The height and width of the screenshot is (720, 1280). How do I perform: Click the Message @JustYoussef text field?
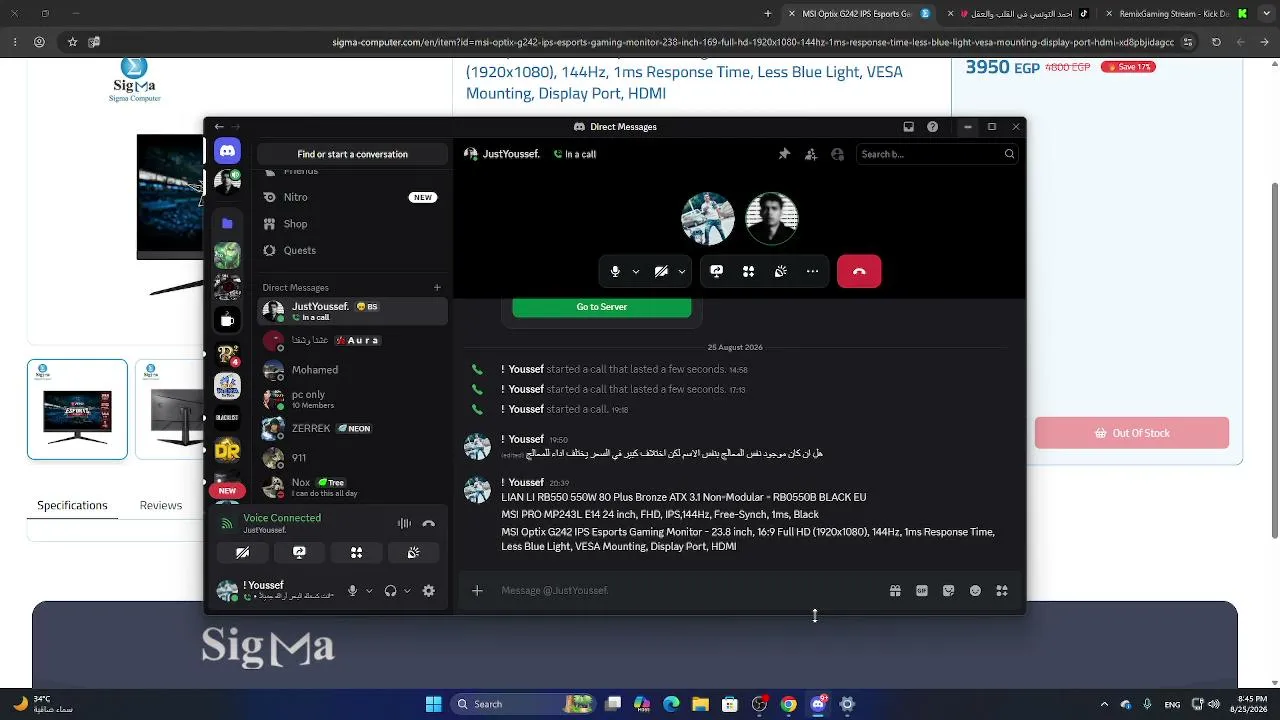690,591
